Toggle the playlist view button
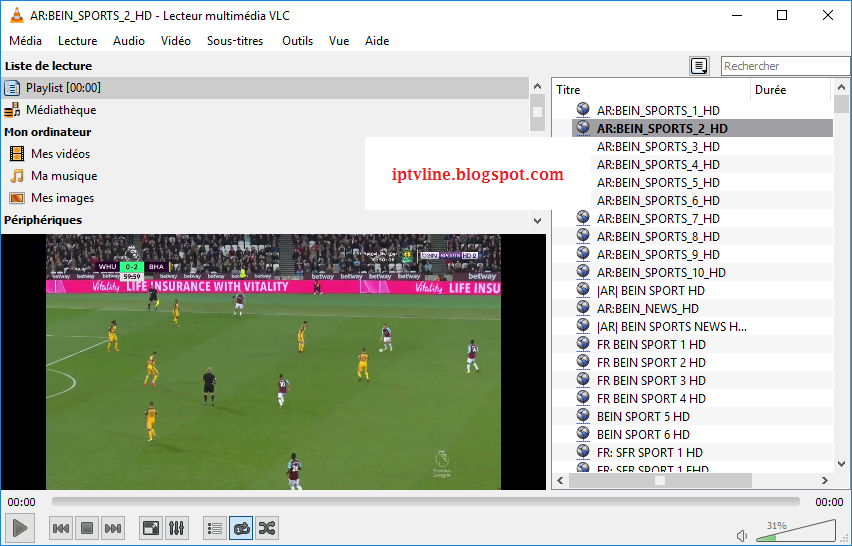Screen dimensions: 852x546 coord(215,528)
